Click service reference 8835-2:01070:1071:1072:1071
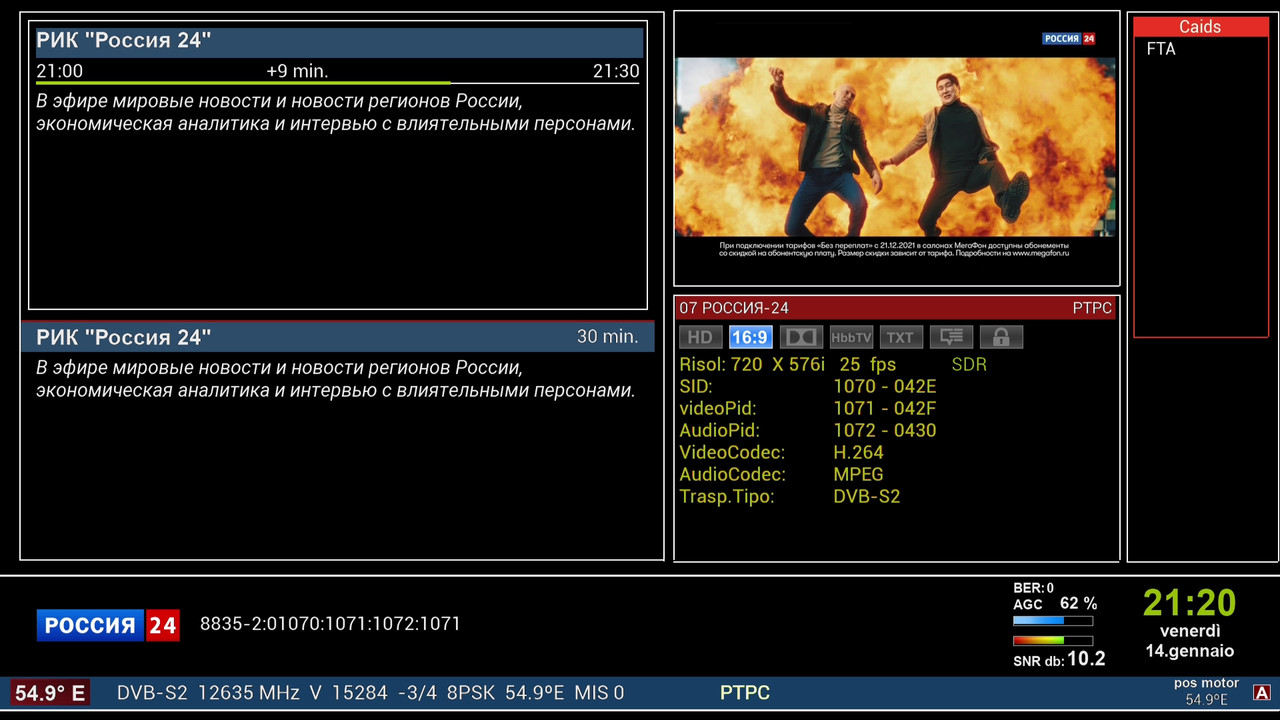The height and width of the screenshot is (720, 1280). point(330,624)
